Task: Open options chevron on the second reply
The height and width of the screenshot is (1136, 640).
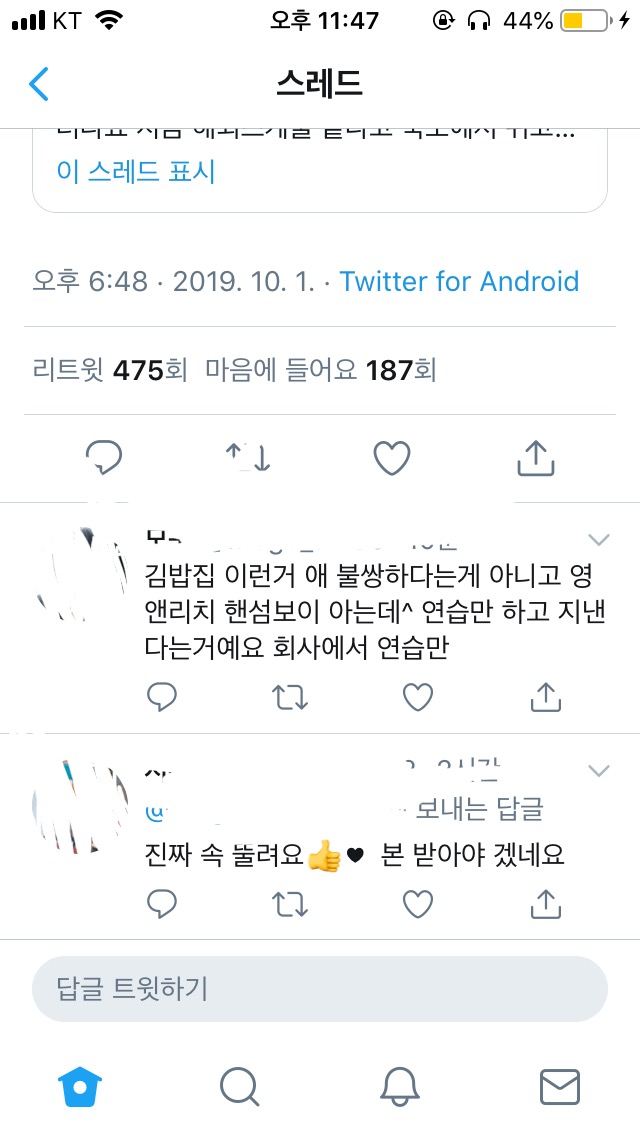Action: point(598,771)
